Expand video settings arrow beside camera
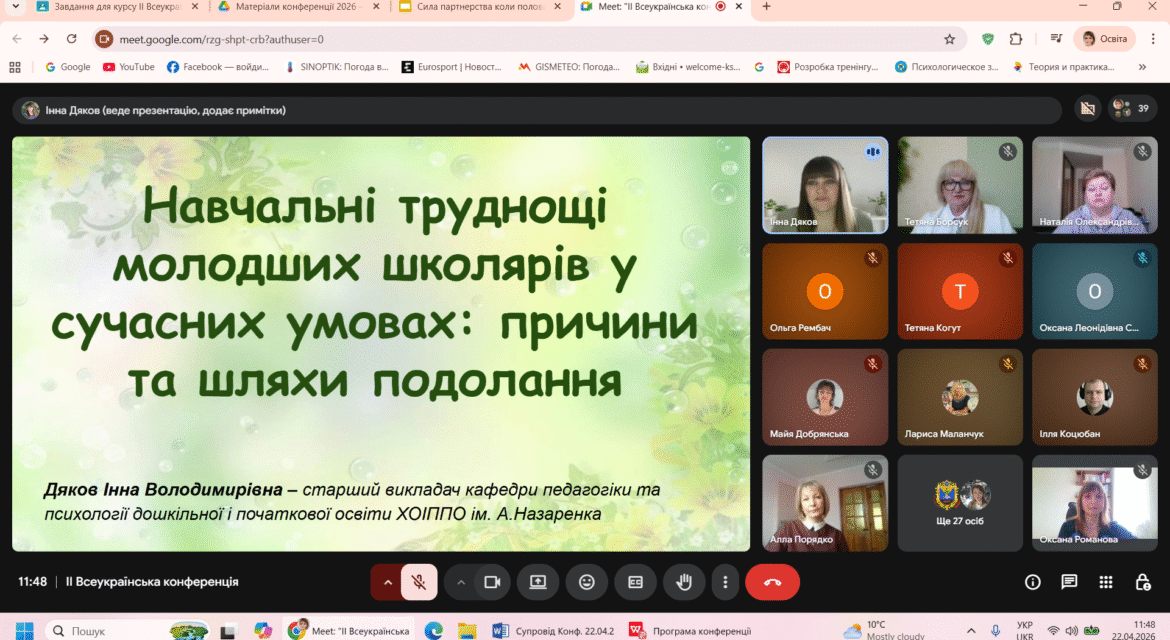The image size is (1170, 640). [x=460, y=583]
